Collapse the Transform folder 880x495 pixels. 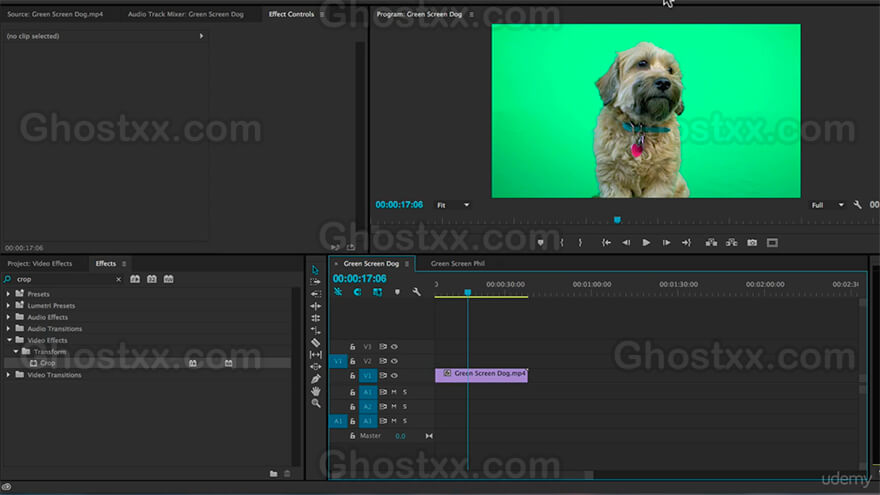[x=16, y=351]
